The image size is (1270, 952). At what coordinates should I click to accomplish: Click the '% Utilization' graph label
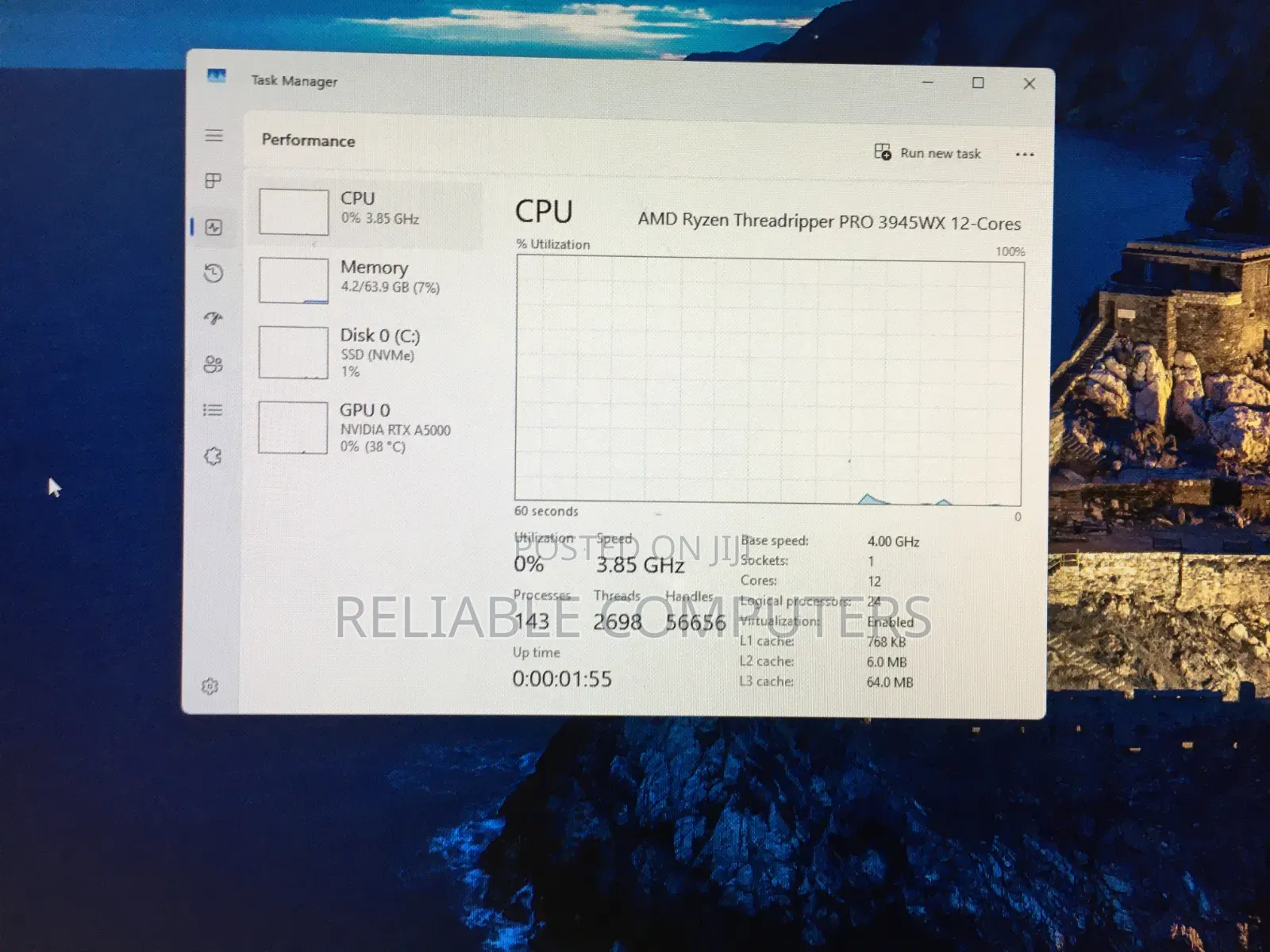point(553,244)
